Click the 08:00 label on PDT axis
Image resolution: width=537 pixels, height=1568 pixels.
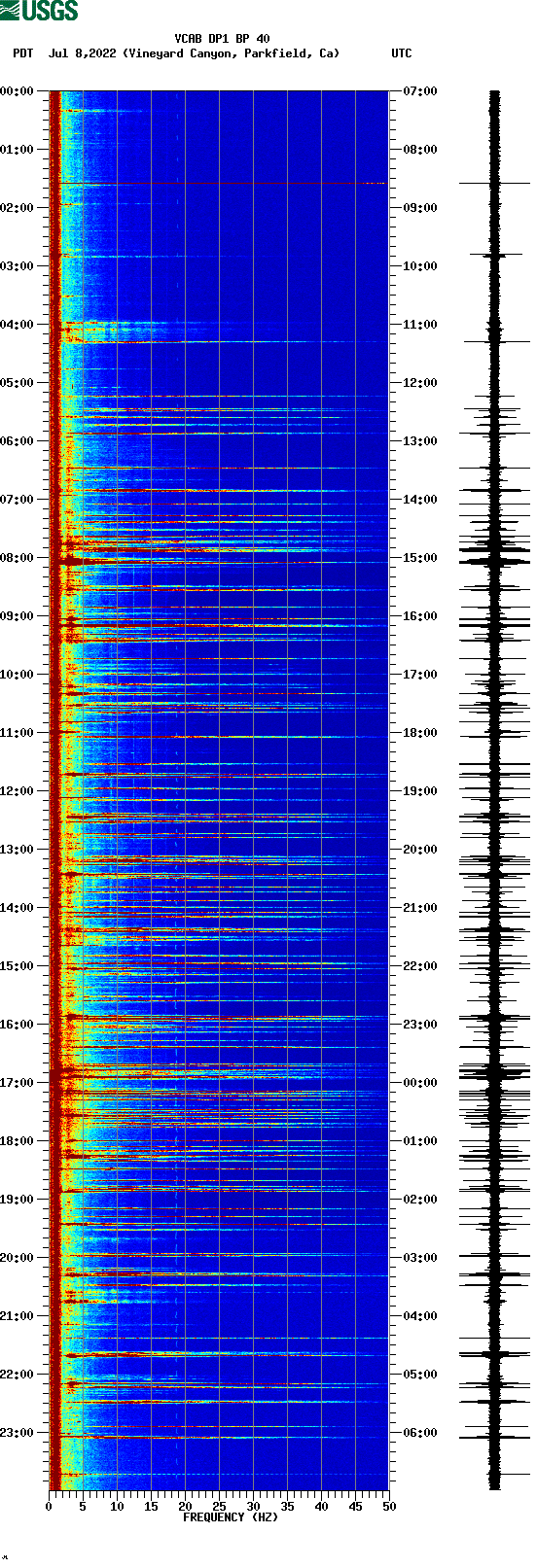tap(18, 558)
